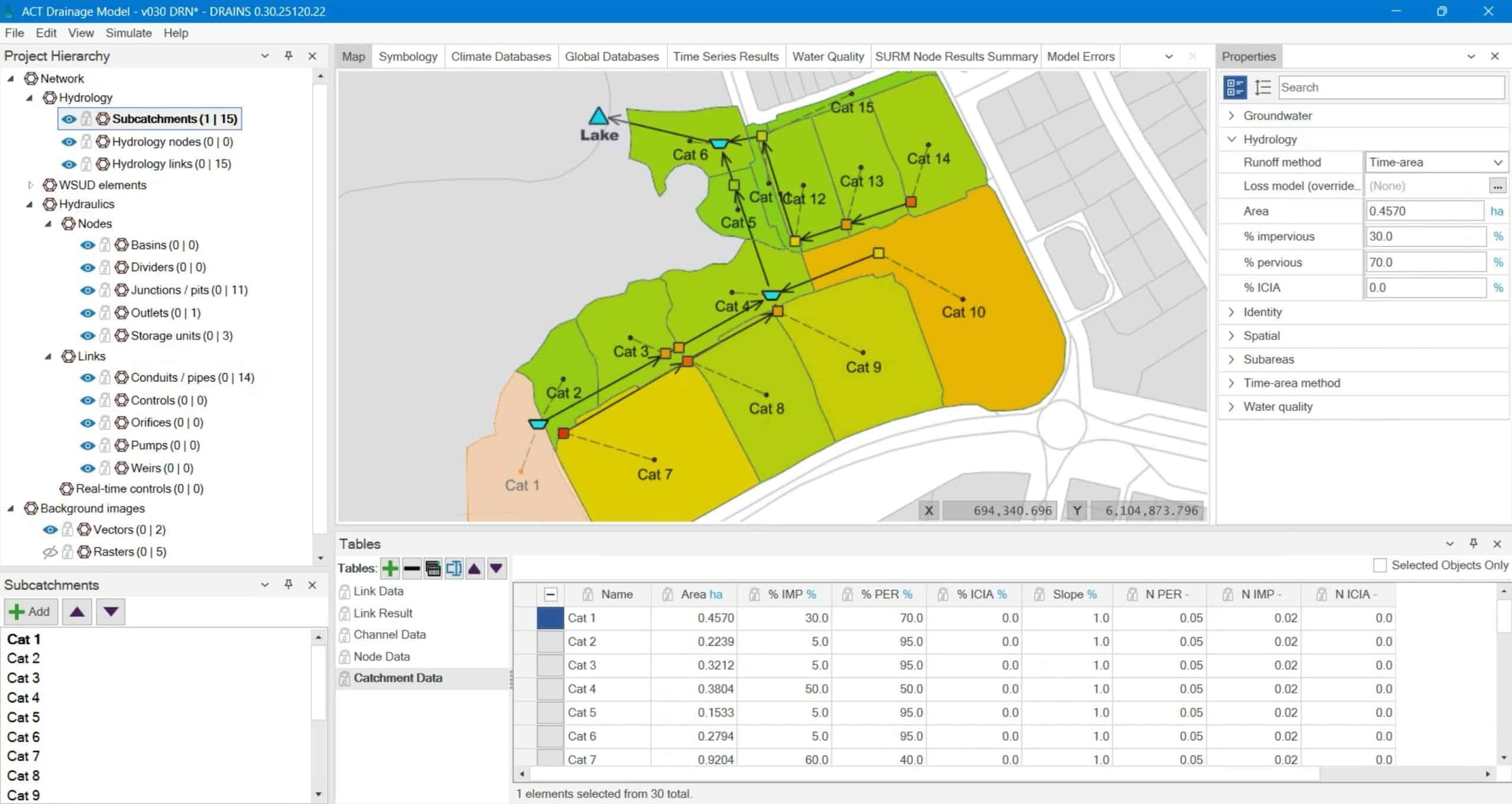This screenshot has width=1512, height=804.
Task: Collapse the Hydrology properties section
Action: 1231,139
